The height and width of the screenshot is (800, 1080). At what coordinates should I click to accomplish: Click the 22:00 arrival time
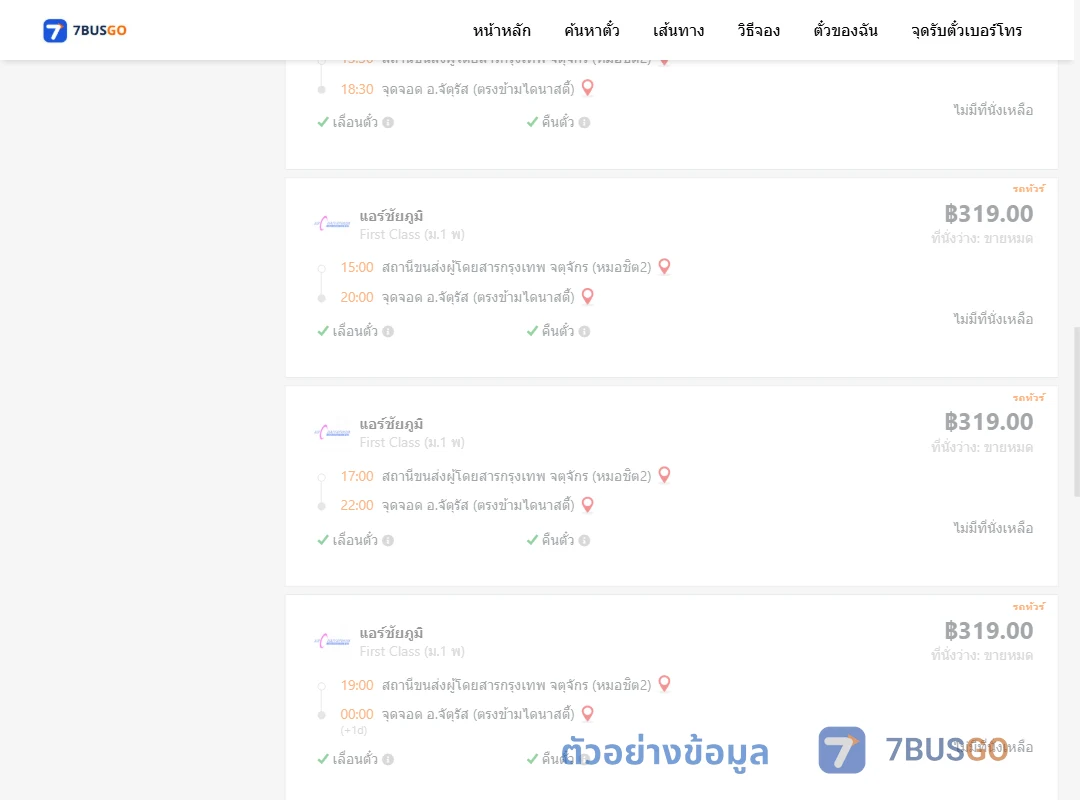click(x=357, y=506)
